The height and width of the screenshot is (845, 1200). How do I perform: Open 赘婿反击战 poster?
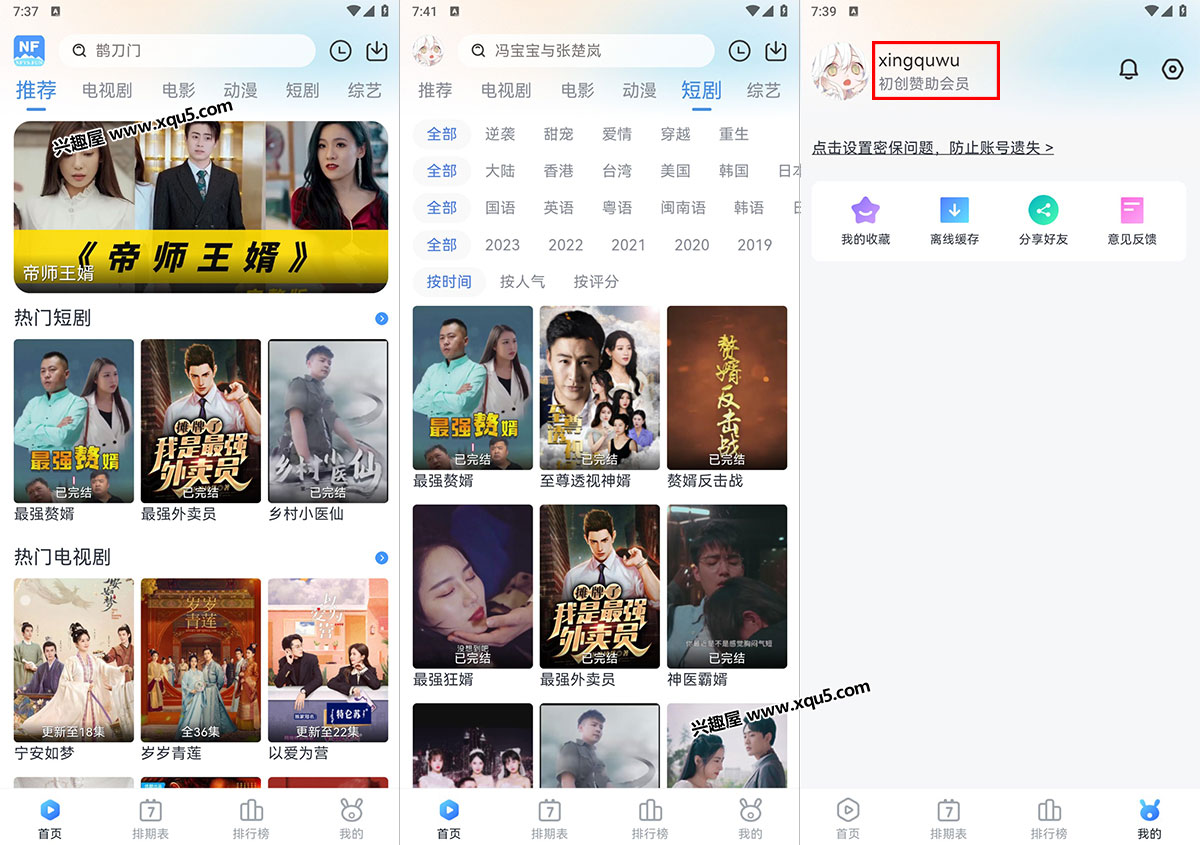tap(727, 388)
